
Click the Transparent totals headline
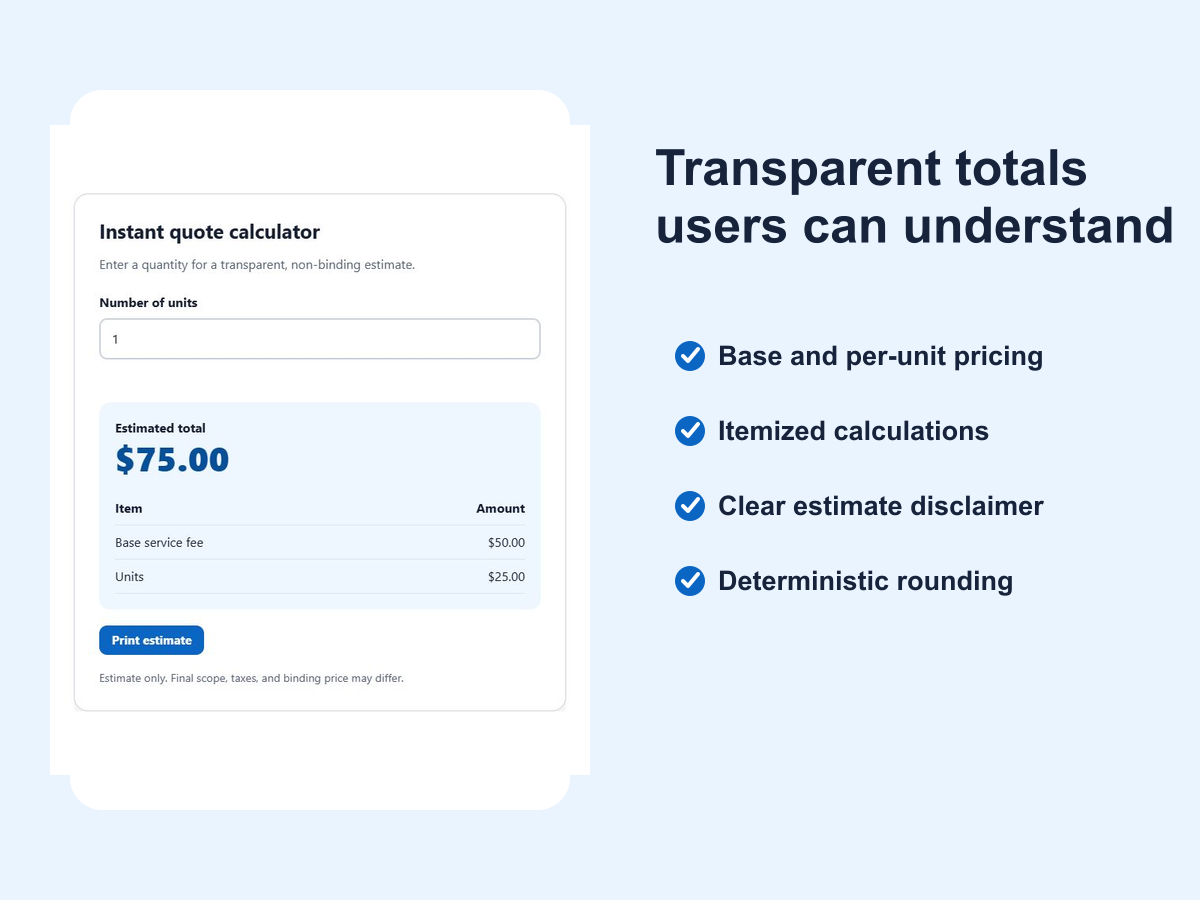[914, 196]
